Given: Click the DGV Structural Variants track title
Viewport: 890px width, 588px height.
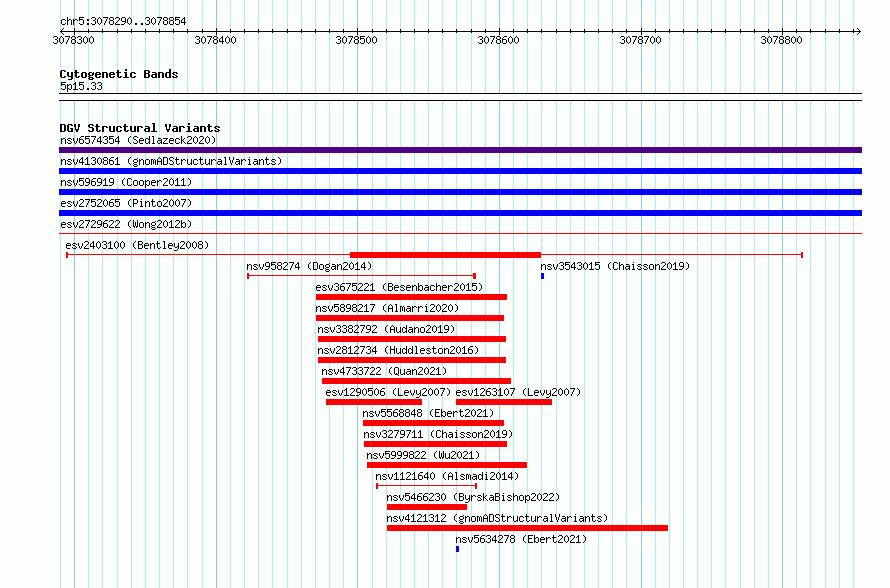Looking at the screenshot, I should tap(140, 128).
